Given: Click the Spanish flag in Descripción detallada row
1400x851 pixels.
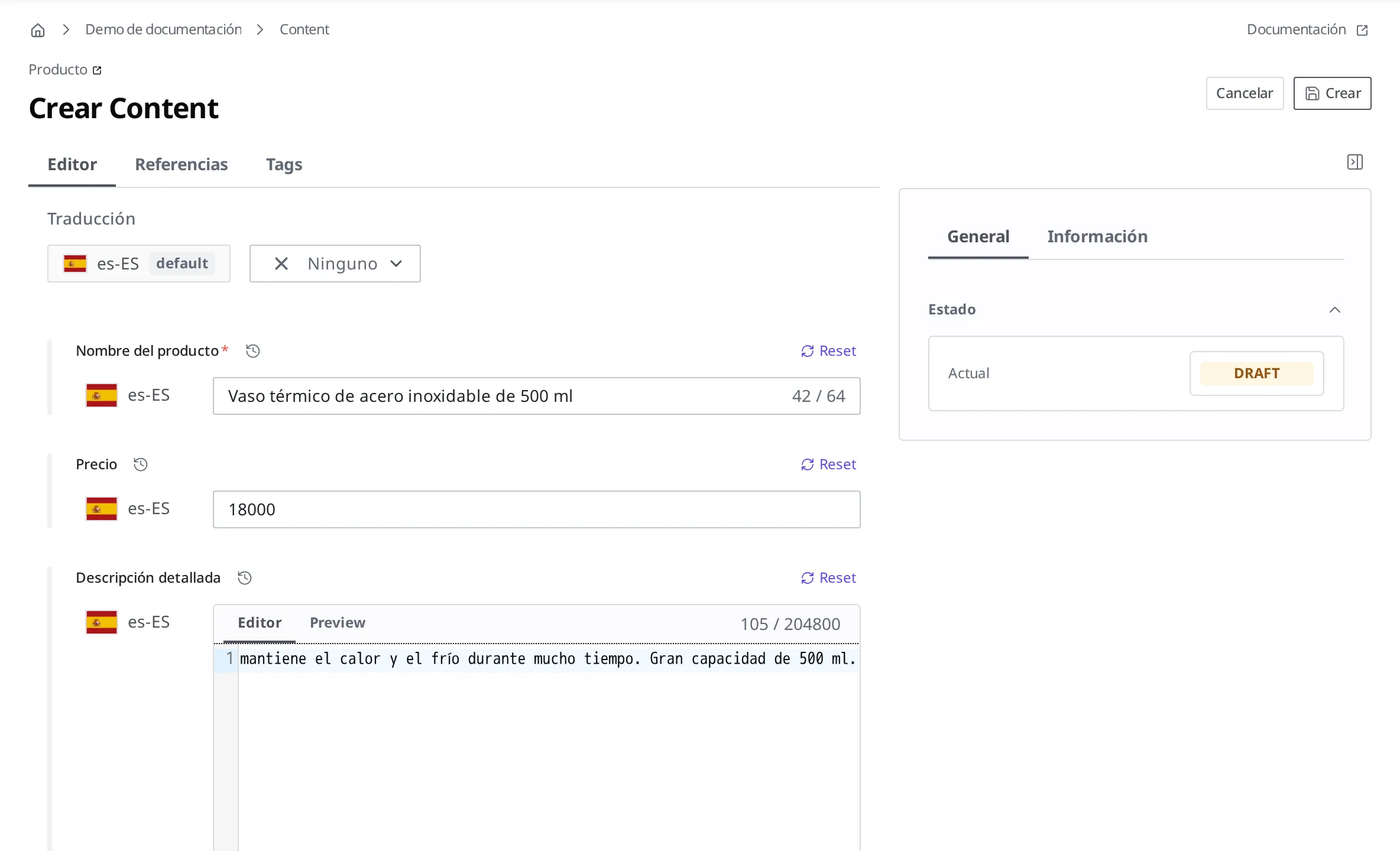Looking at the screenshot, I should 101,622.
